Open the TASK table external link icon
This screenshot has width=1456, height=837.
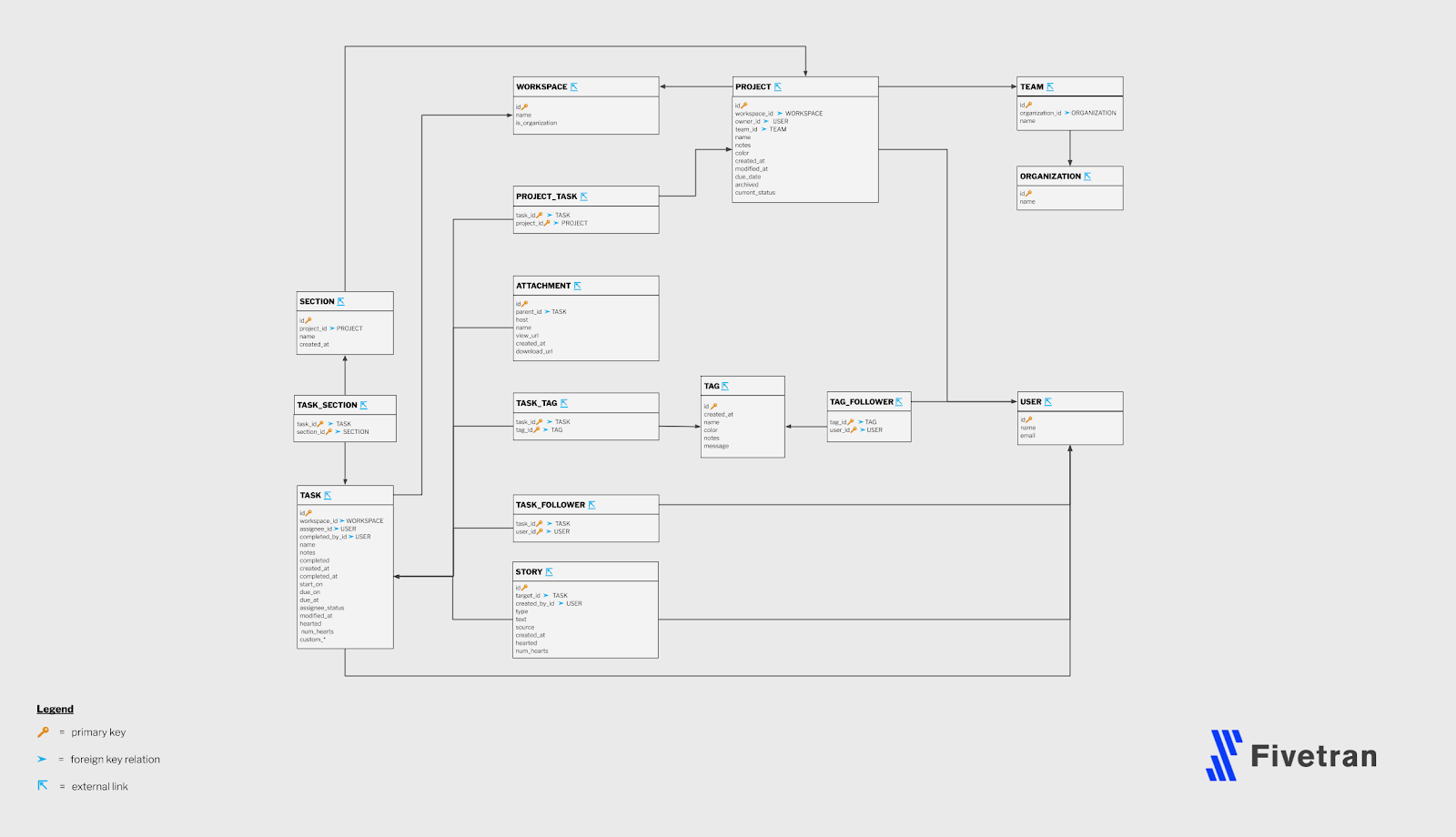[328, 496]
